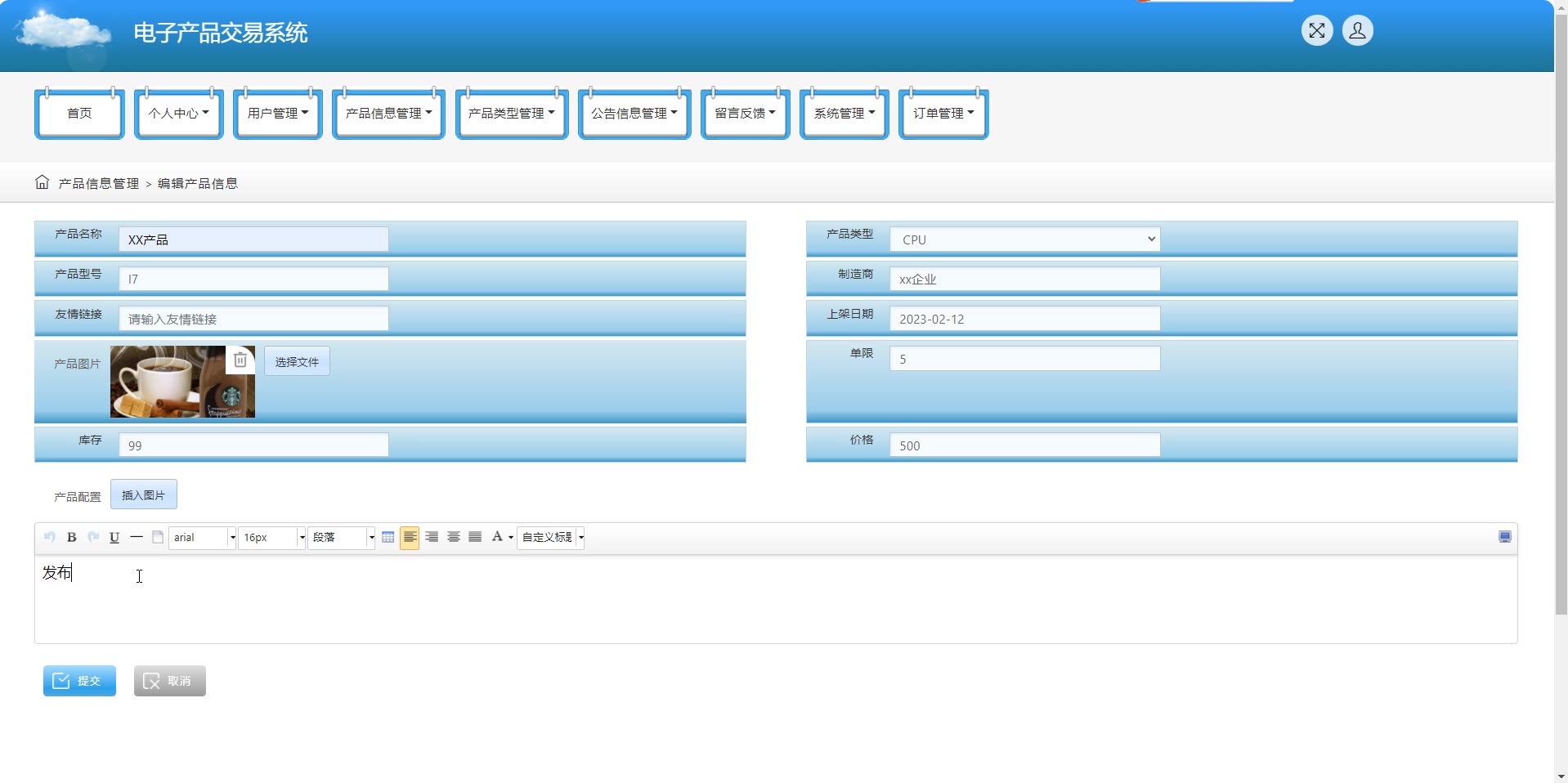Delete the uploaded product image

(x=240, y=360)
